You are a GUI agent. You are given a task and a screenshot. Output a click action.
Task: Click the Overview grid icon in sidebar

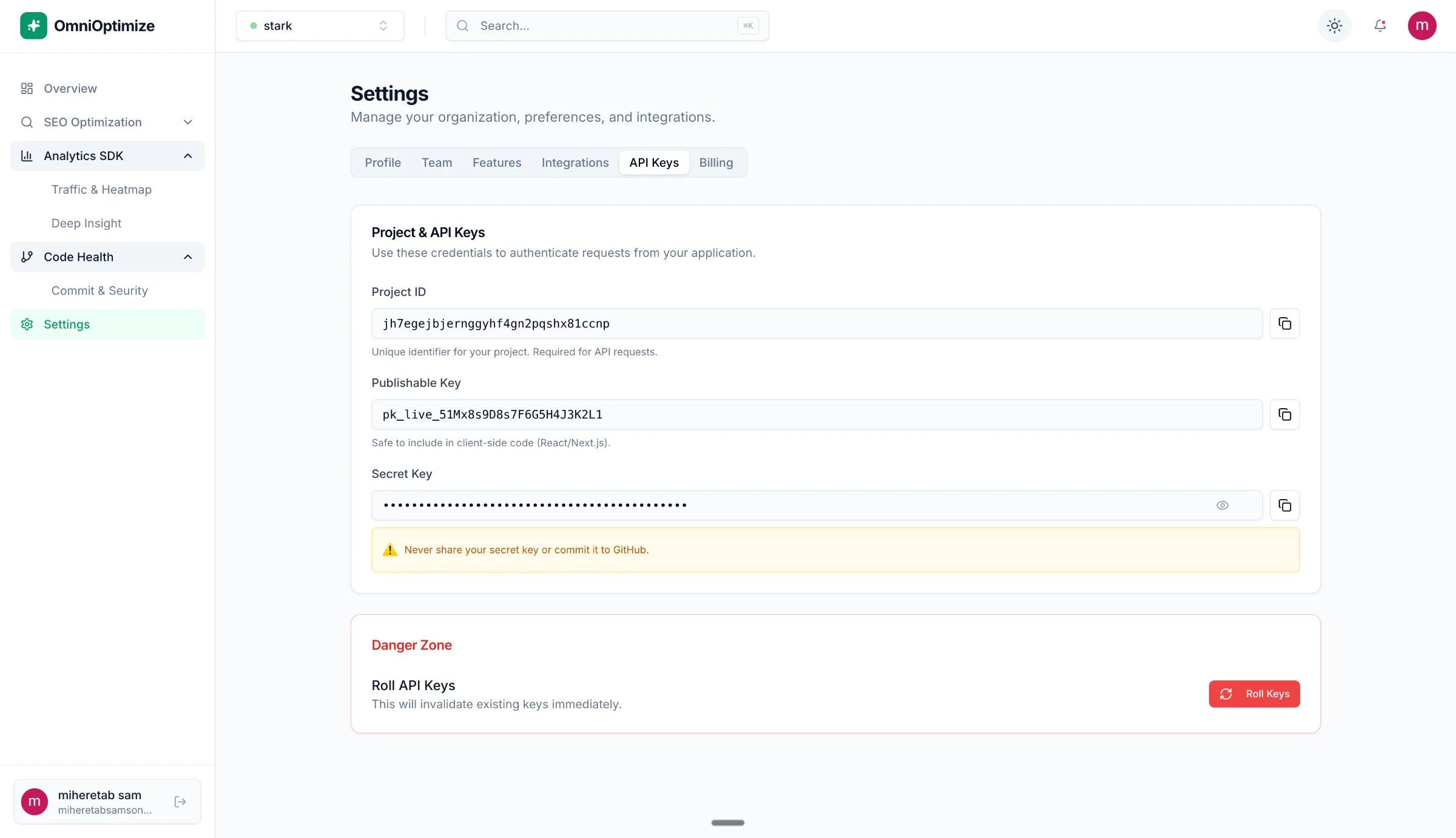point(27,89)
